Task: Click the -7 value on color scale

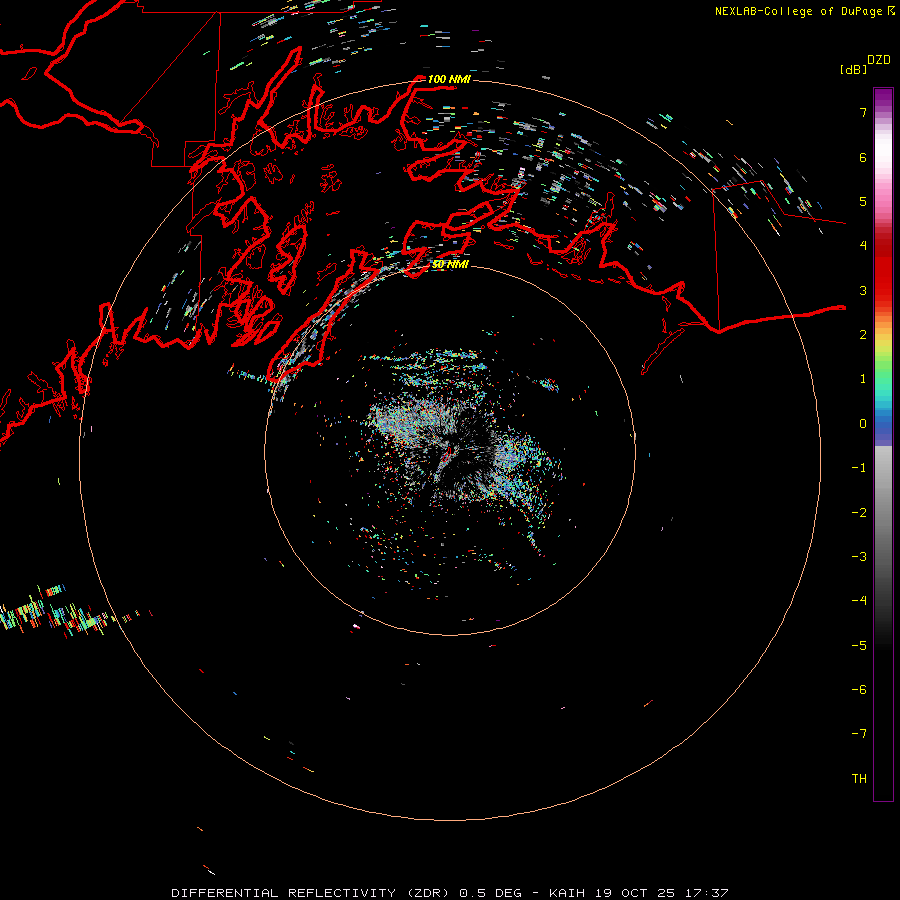Action: click(x=859, y=734)
